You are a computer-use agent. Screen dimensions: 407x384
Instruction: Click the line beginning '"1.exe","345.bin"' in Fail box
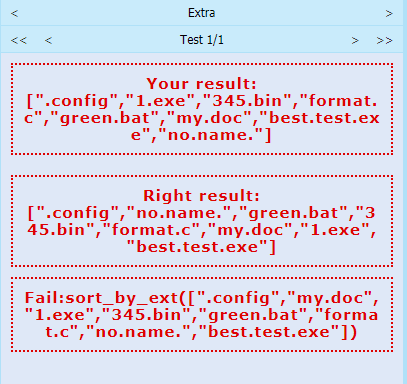202,315
